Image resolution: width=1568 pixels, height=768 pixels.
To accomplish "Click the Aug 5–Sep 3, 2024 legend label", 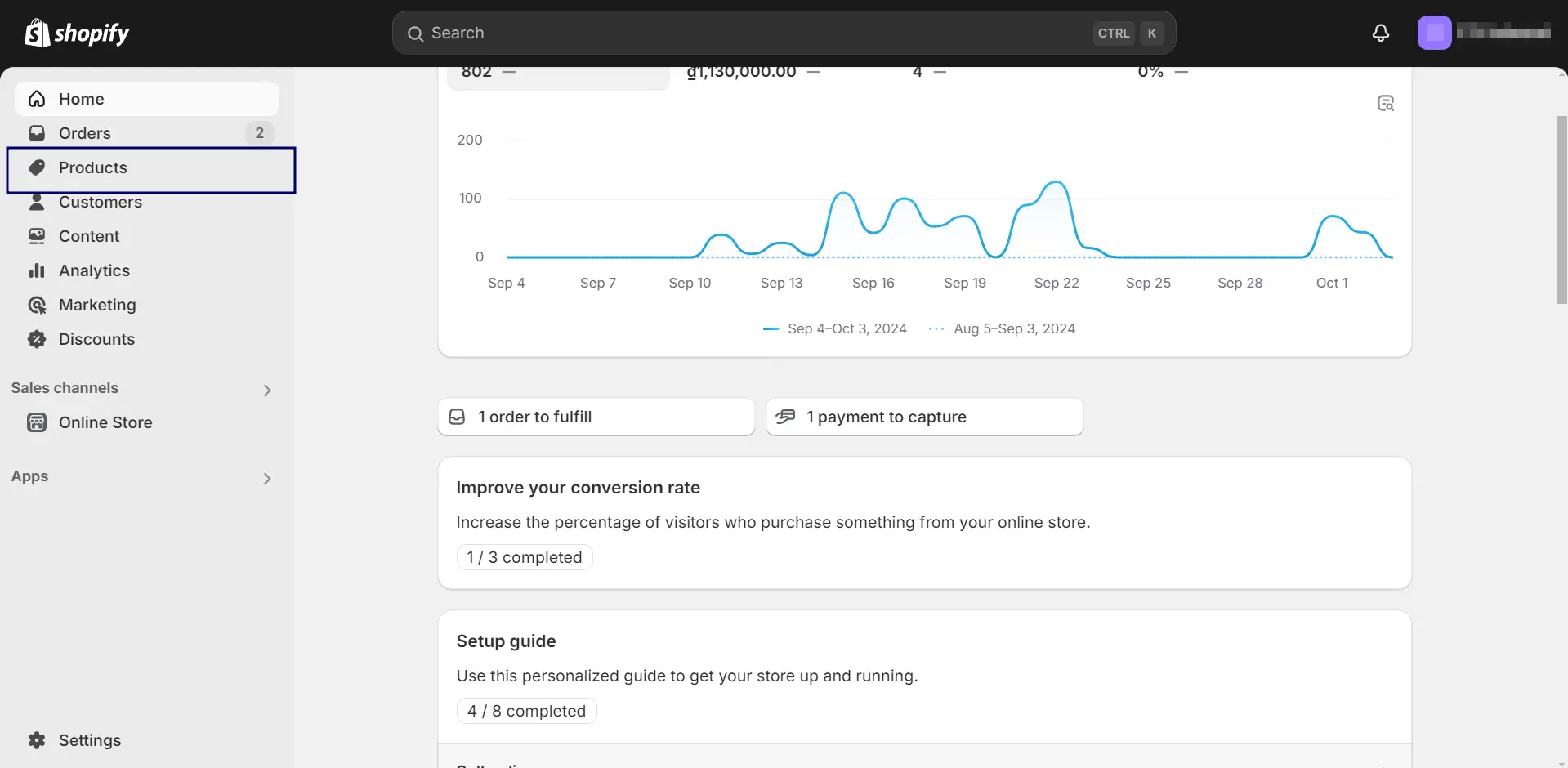I will coord(1015,328).
